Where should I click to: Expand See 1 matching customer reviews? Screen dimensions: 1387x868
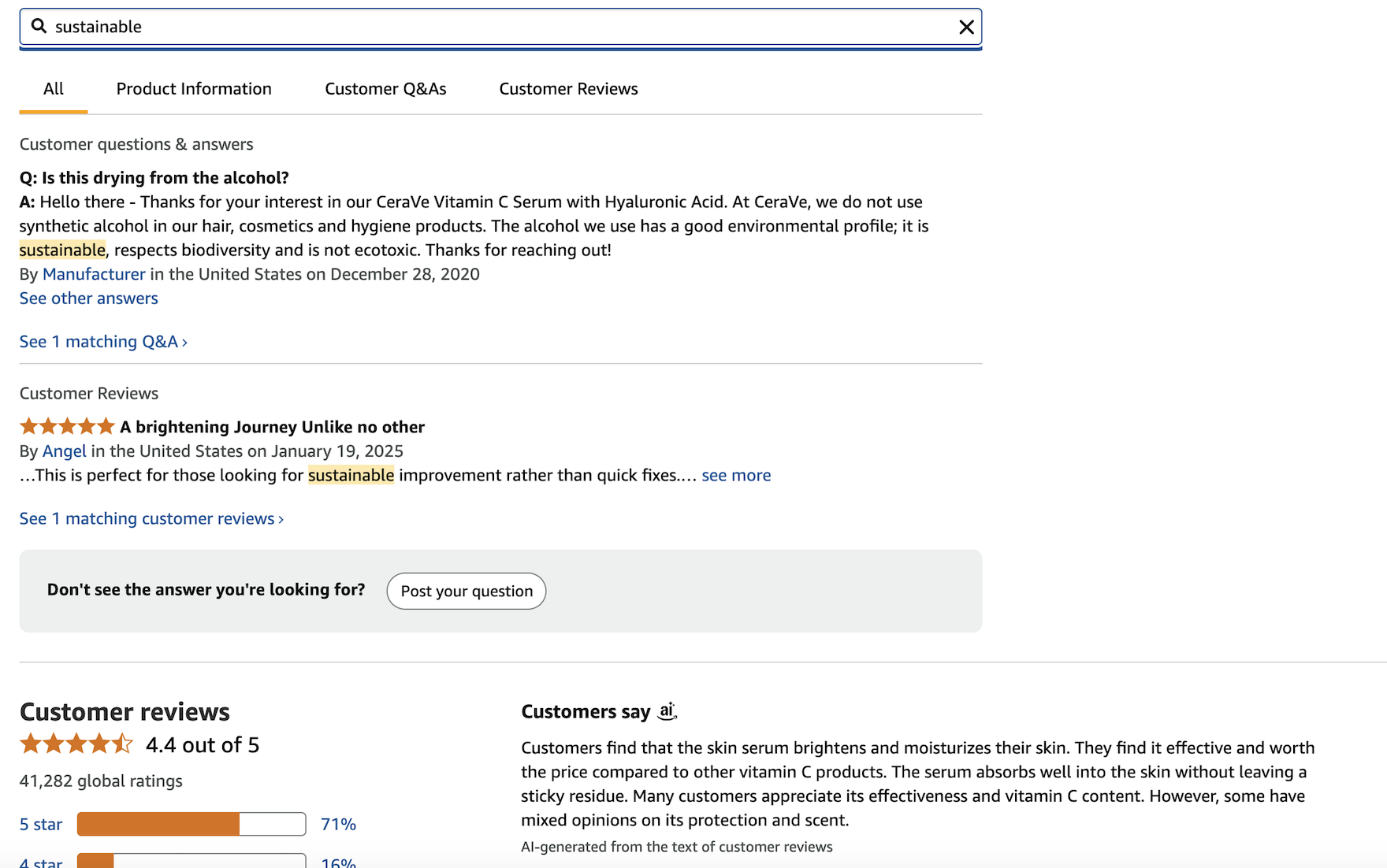(x=151, y=519)
